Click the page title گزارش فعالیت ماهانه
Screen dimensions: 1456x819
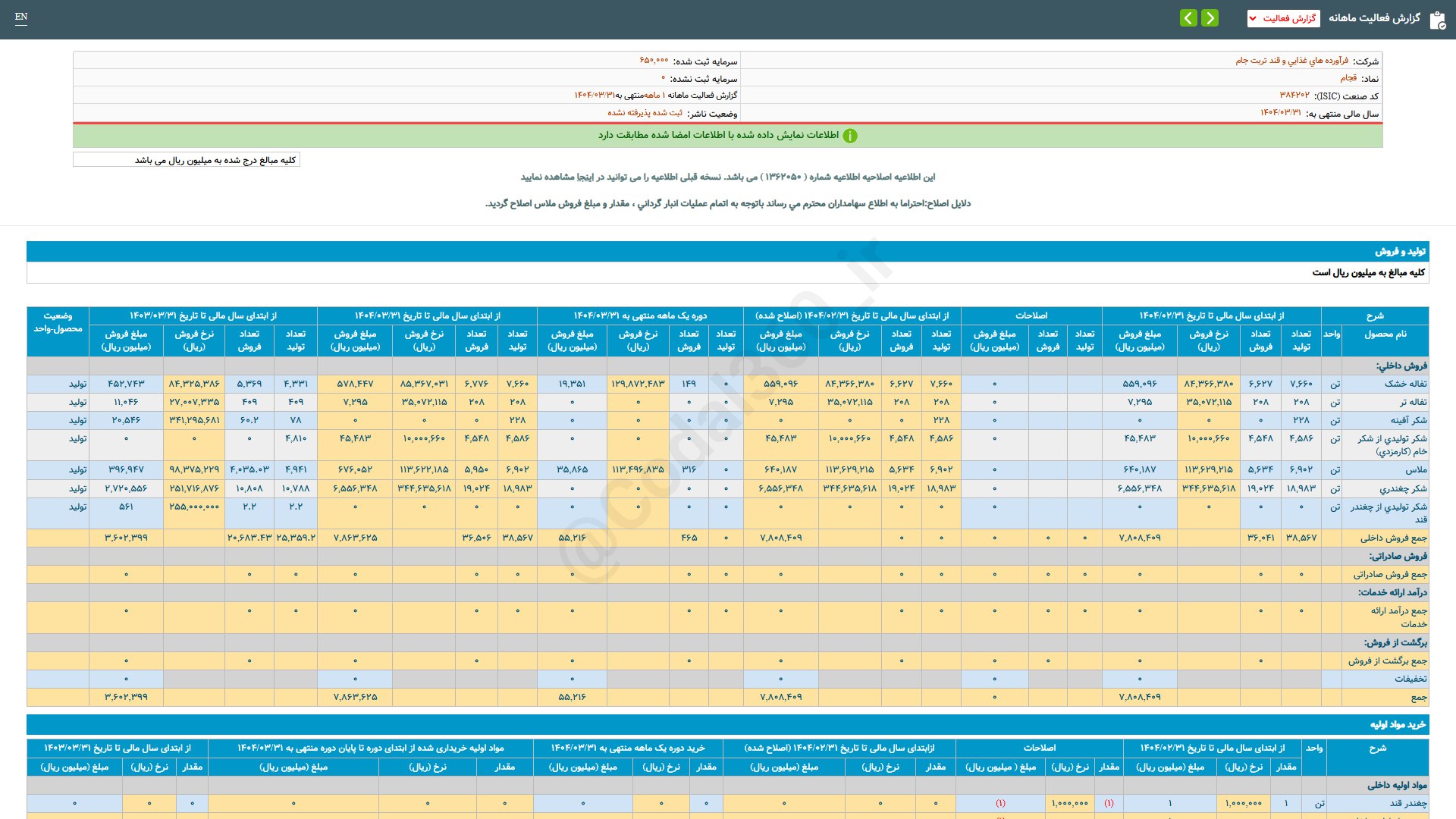click(x=1374, y=17)
